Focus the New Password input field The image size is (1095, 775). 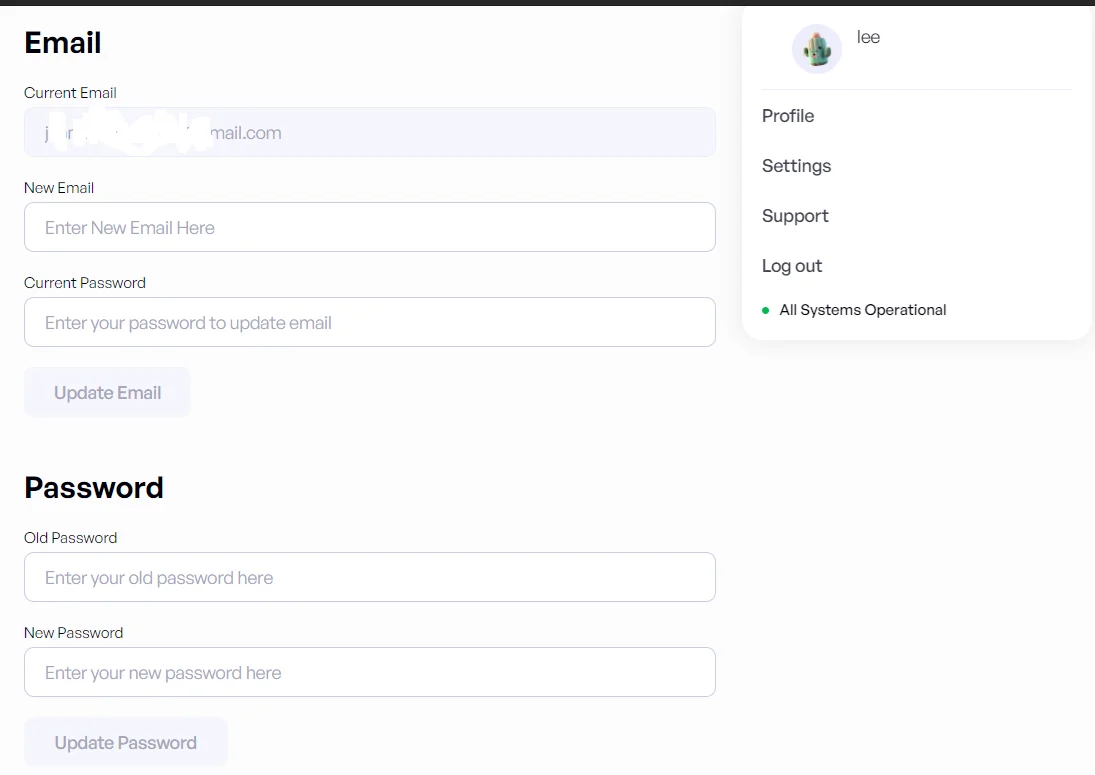(369, 672)
